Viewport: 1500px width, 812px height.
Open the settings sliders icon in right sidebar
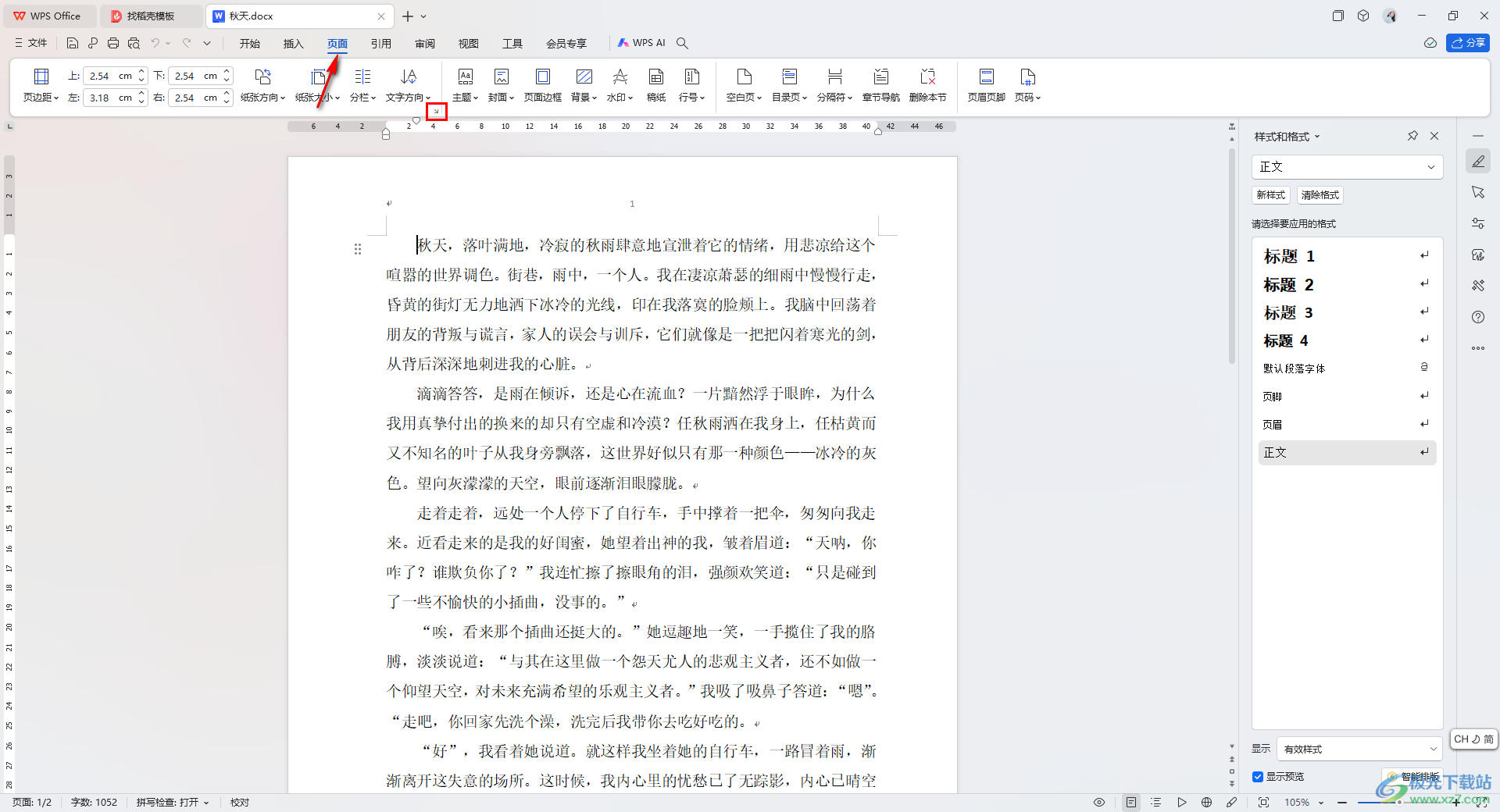1478,223
